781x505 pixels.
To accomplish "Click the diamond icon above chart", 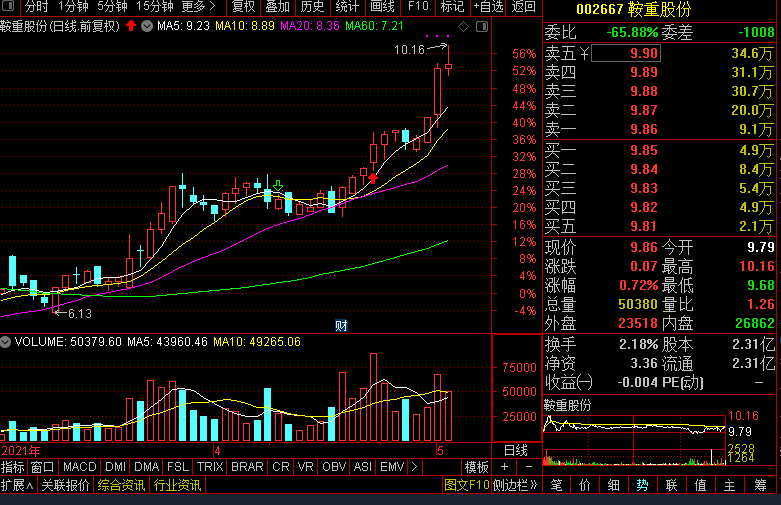I will (x=463, y=26).
